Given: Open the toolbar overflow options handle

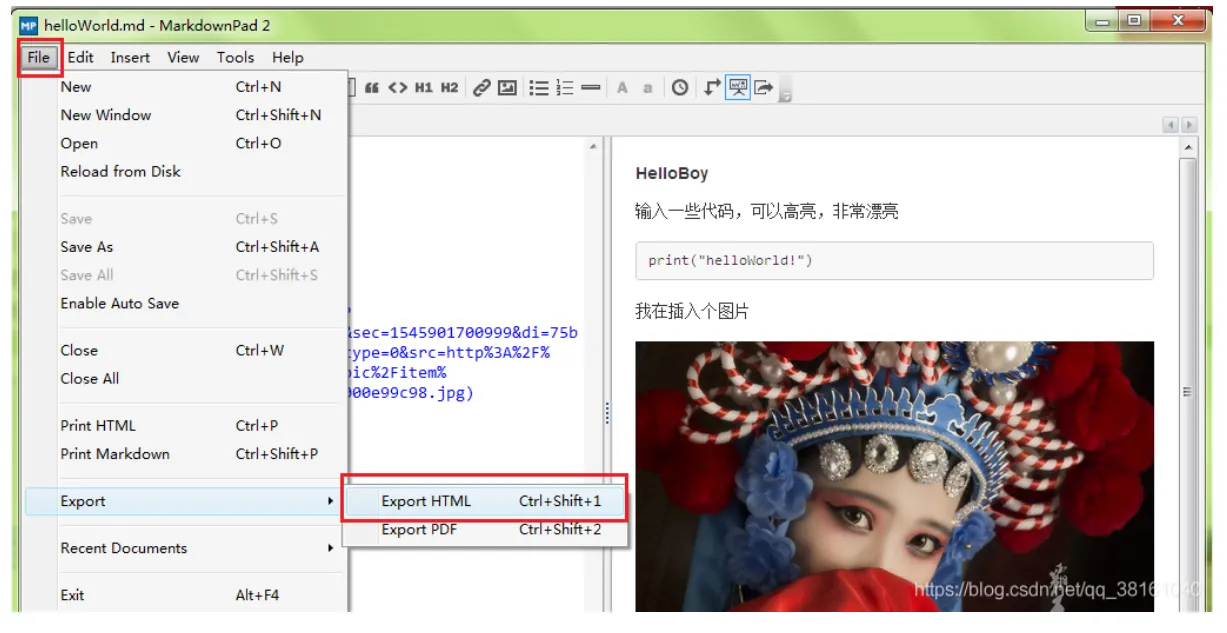Looking at the screenshot, I should pyautogui.click(x=785, y=95).
